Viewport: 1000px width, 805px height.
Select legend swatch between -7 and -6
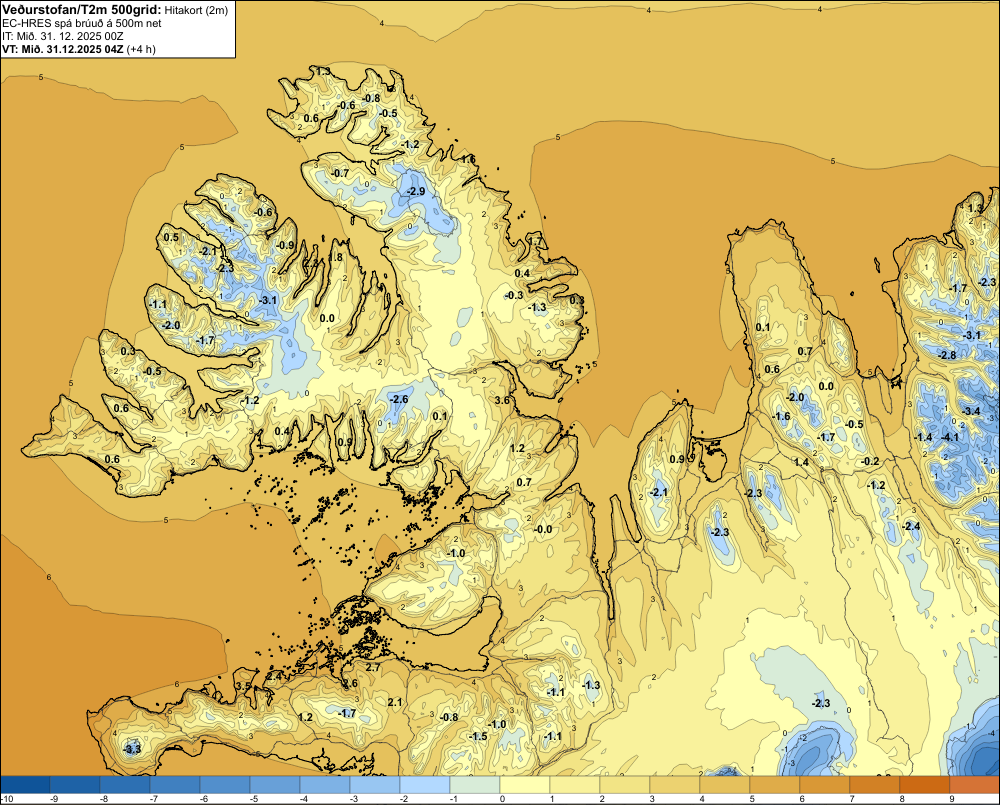click(x=175, y=784)
